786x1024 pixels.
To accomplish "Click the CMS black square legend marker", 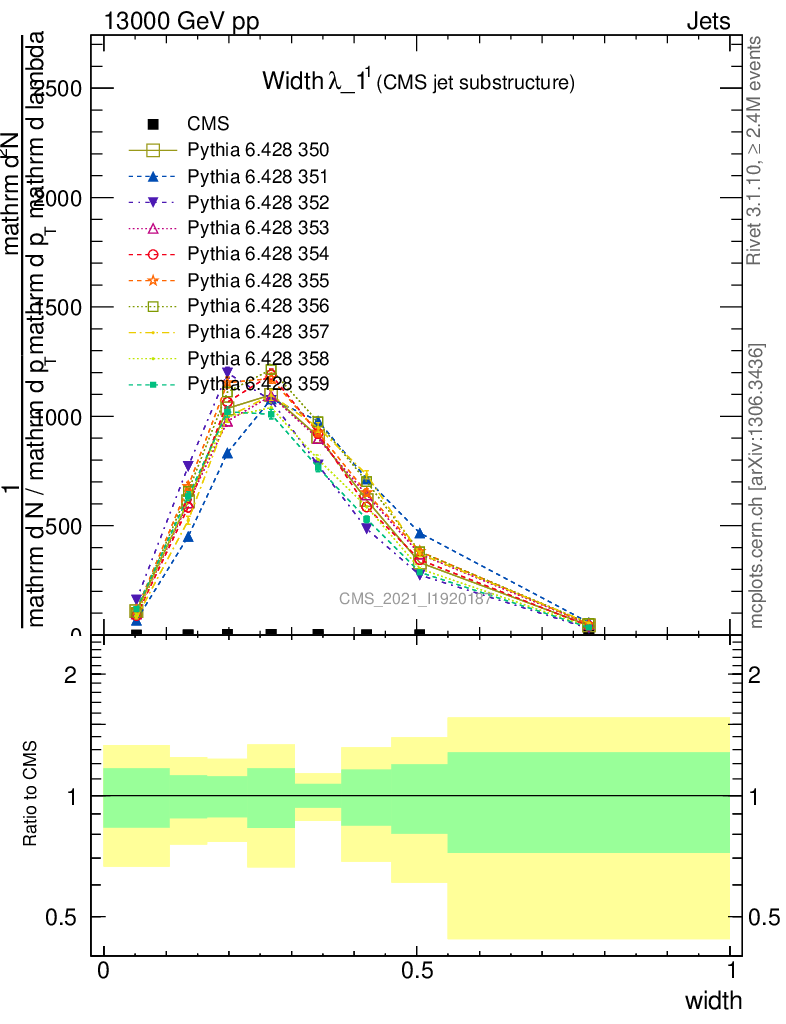I will [153, 124].
